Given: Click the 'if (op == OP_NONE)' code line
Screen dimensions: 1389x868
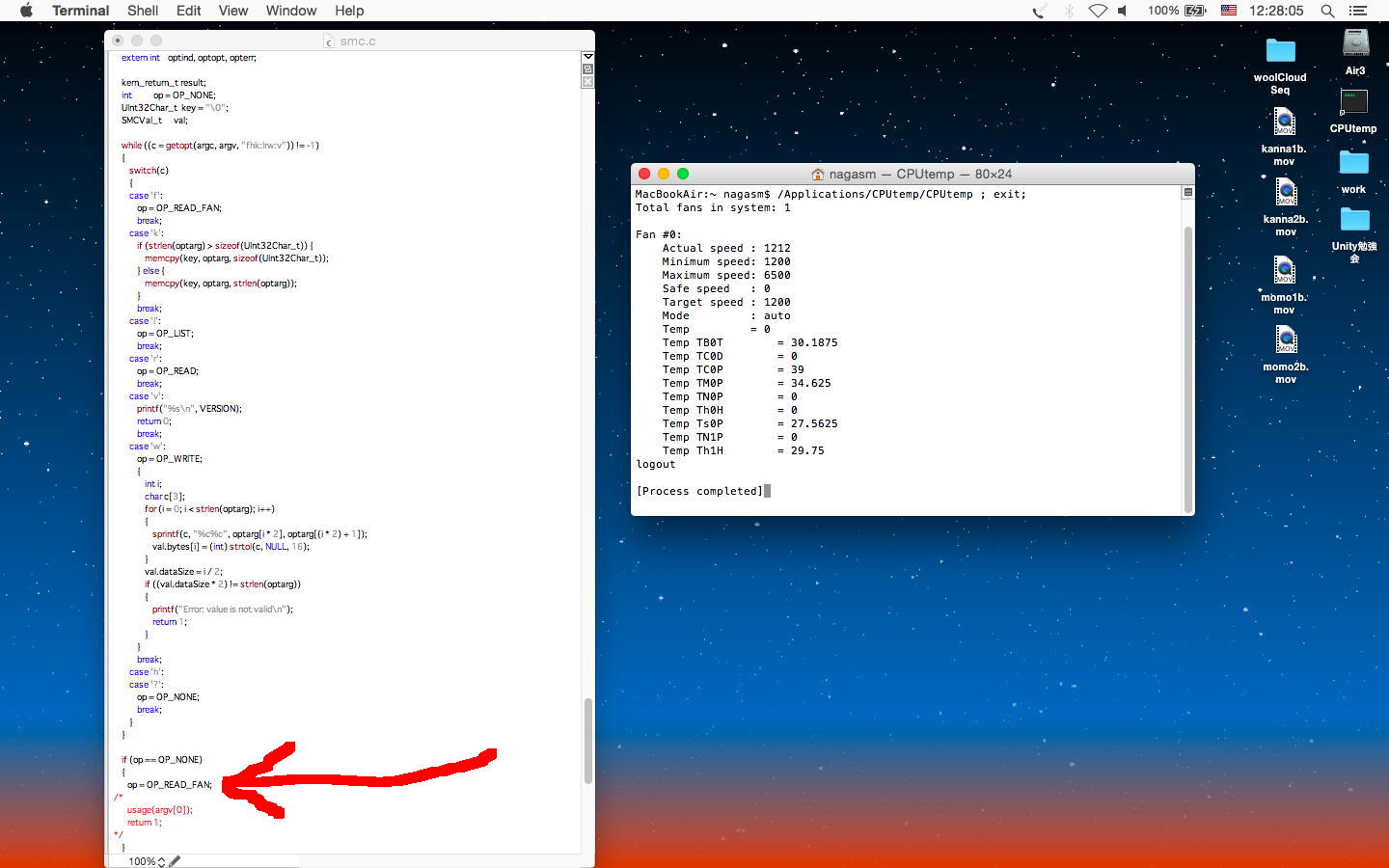Looking at the screenshot, I should [162, 760].
